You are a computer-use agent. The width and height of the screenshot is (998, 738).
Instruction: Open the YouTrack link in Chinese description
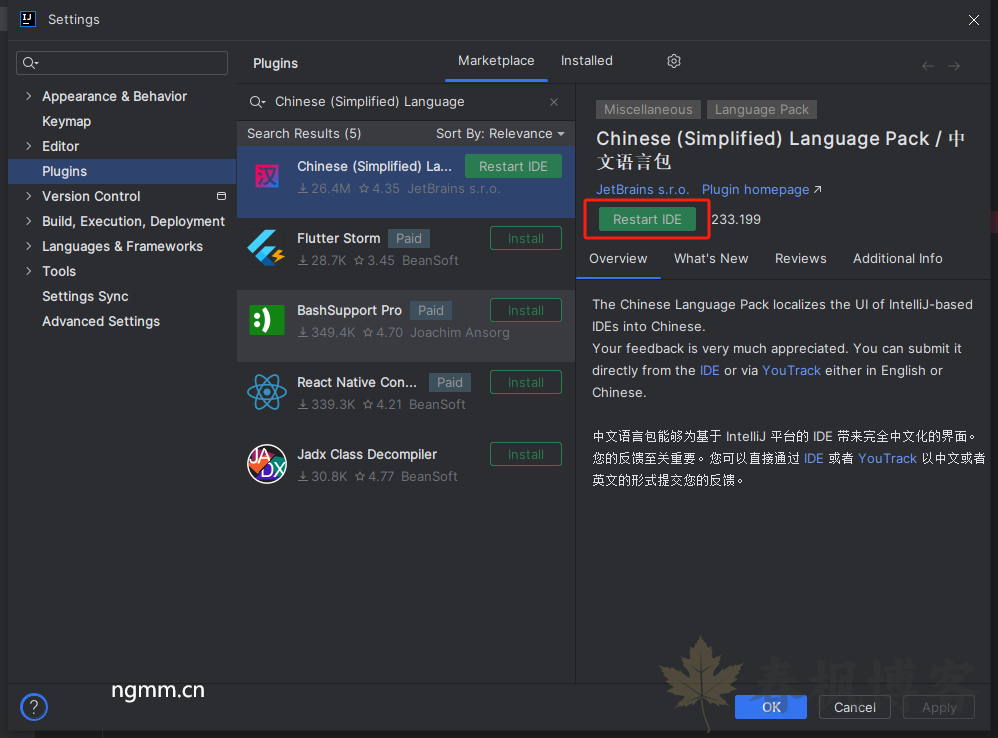pos(887,458)
